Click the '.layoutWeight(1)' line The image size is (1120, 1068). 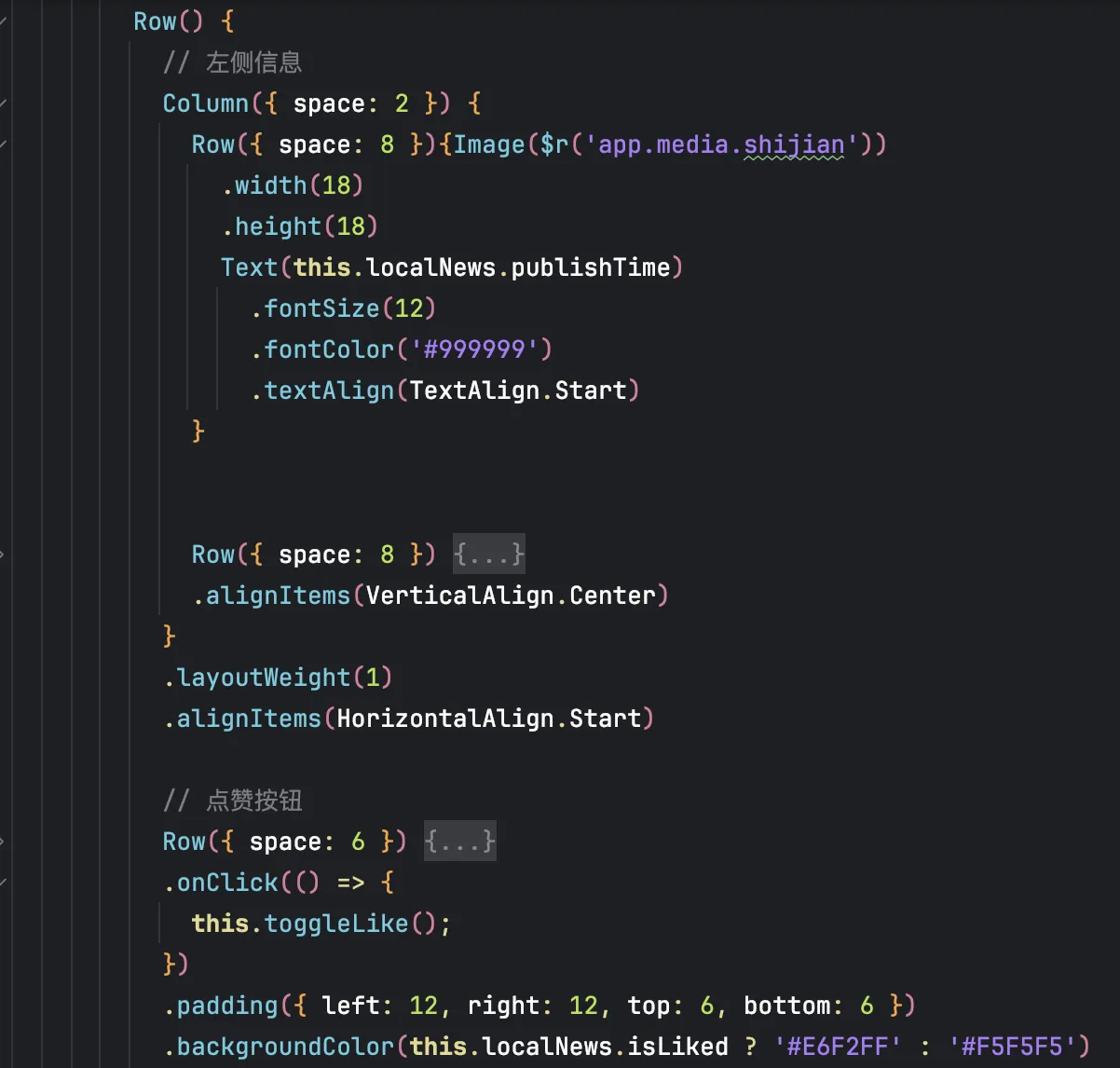tap(279, 678)
